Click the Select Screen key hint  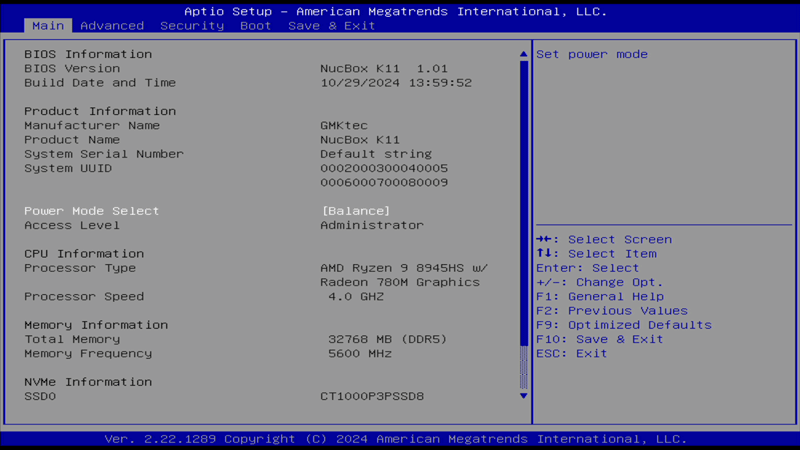(x=604, y=239)
